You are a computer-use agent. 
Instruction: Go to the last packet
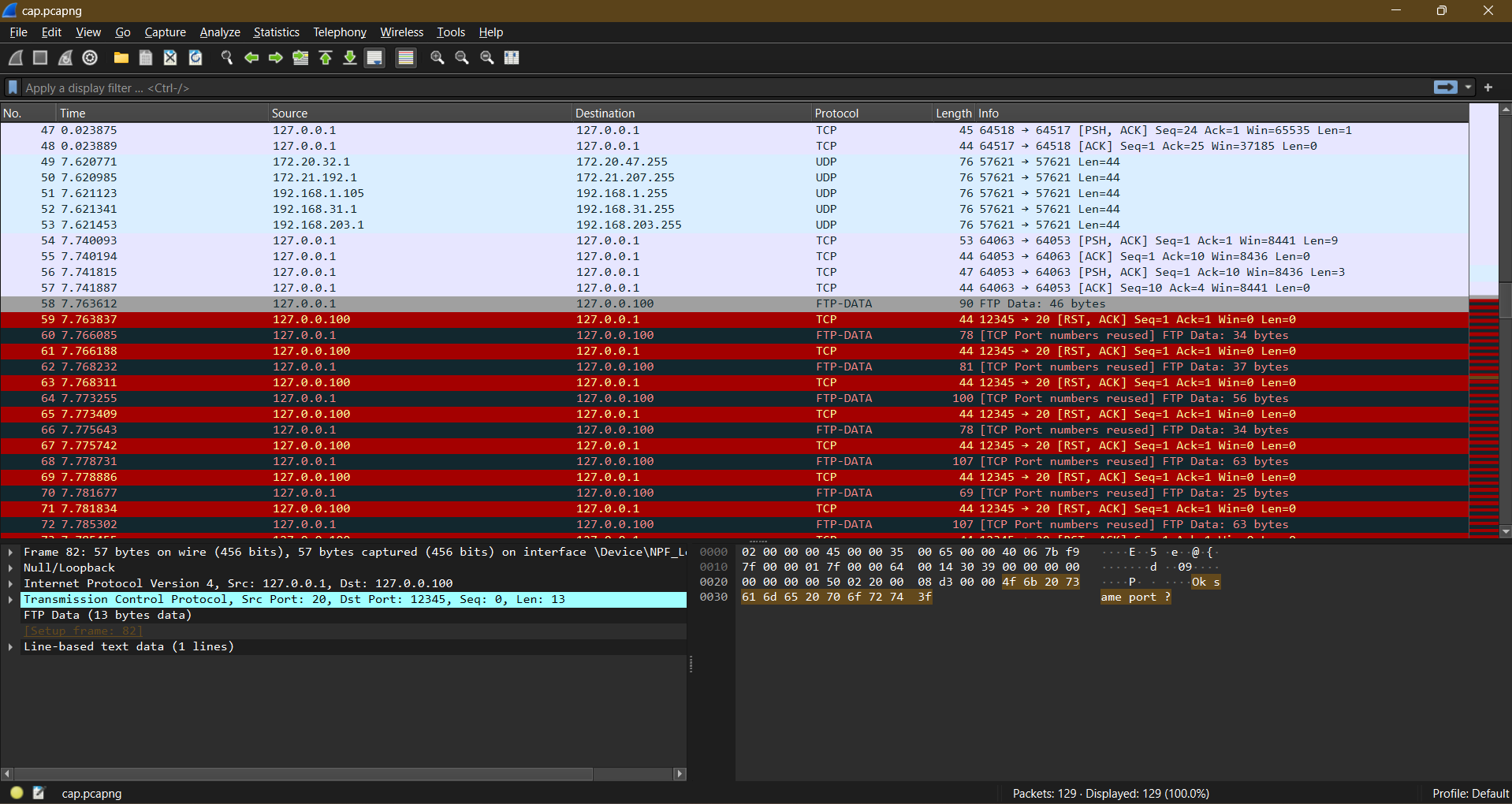tap(350, 58)
